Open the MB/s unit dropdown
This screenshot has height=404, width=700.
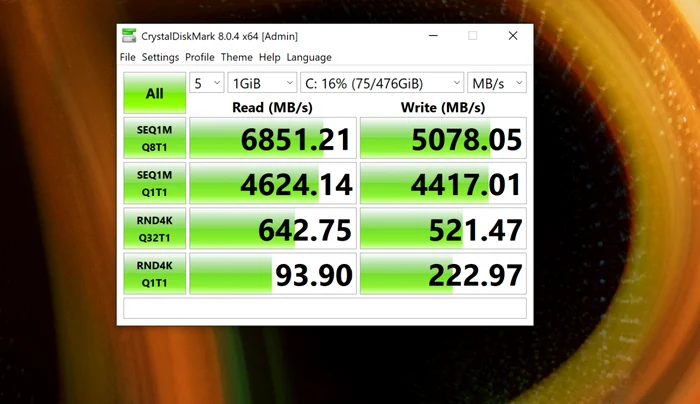pos(497,83)
